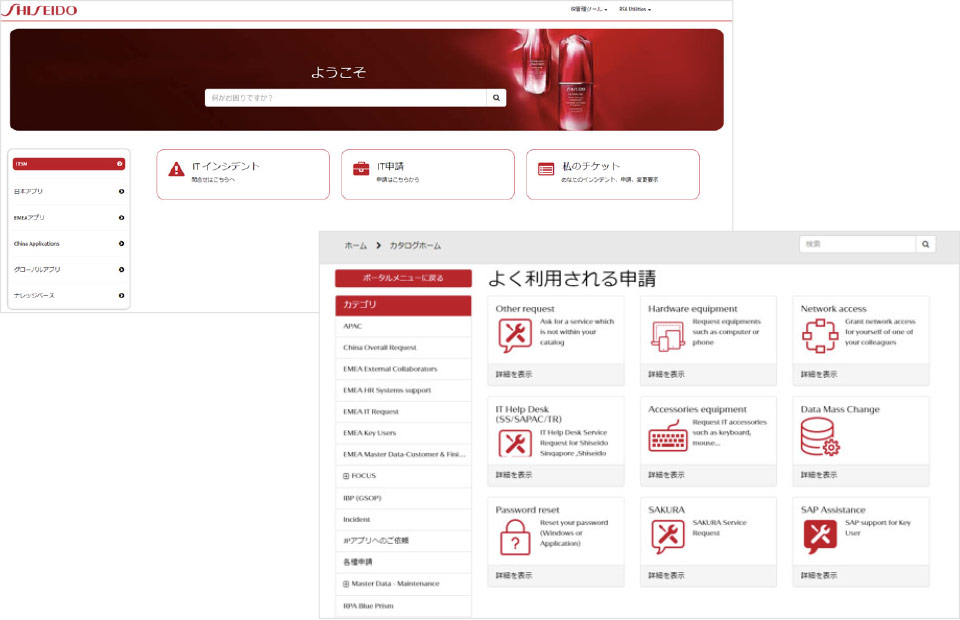Click 詳細を表示 under Password reset
The height and width of the screenshot is (620, 960).
pos(514,575)
